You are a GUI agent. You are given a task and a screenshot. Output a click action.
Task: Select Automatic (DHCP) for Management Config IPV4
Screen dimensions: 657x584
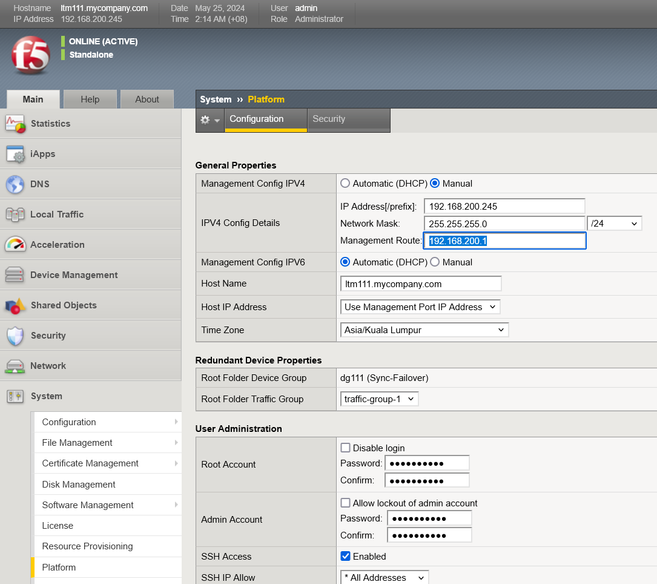click(x=346, y=184)
